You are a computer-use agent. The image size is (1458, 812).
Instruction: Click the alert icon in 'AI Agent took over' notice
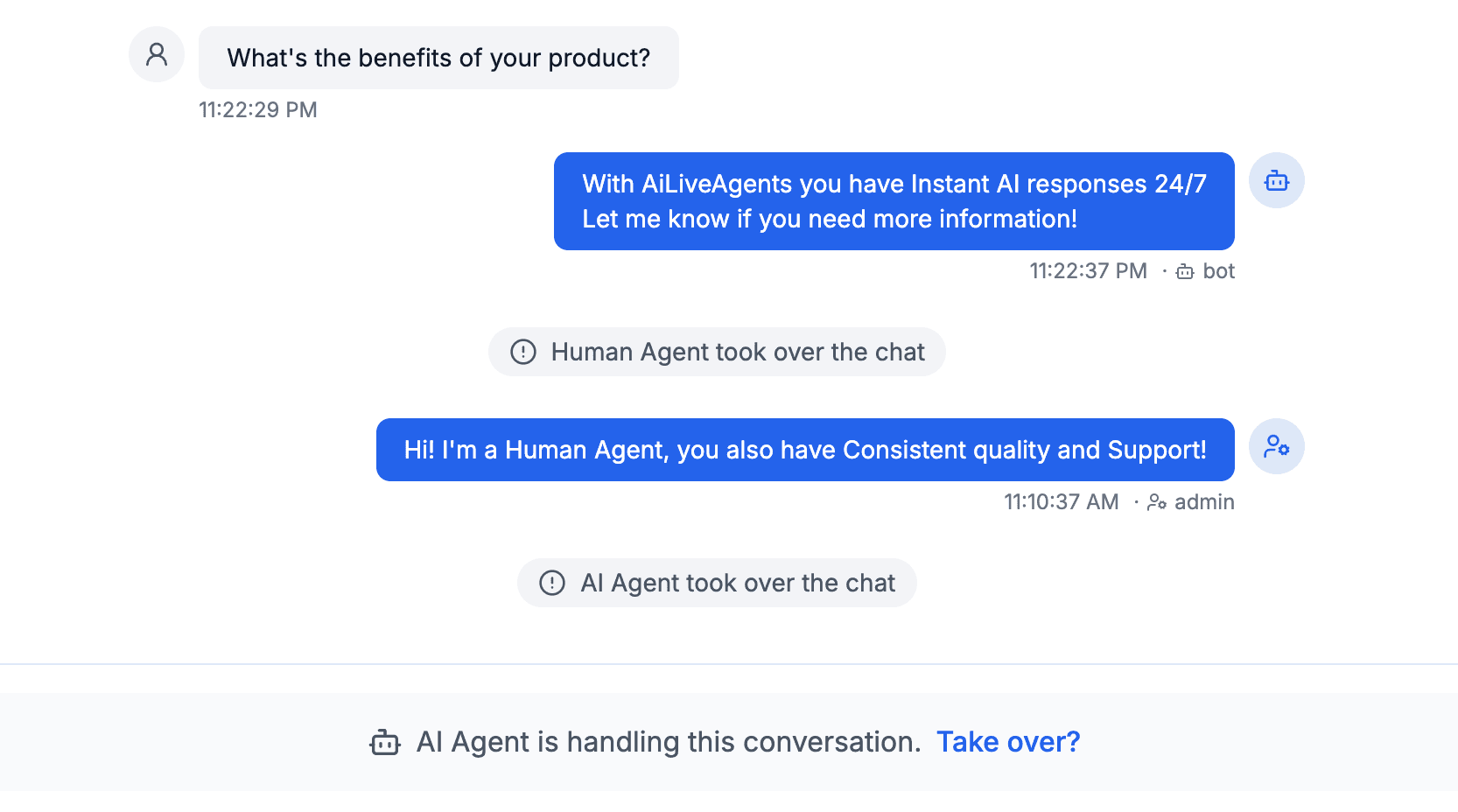point(552,583)
